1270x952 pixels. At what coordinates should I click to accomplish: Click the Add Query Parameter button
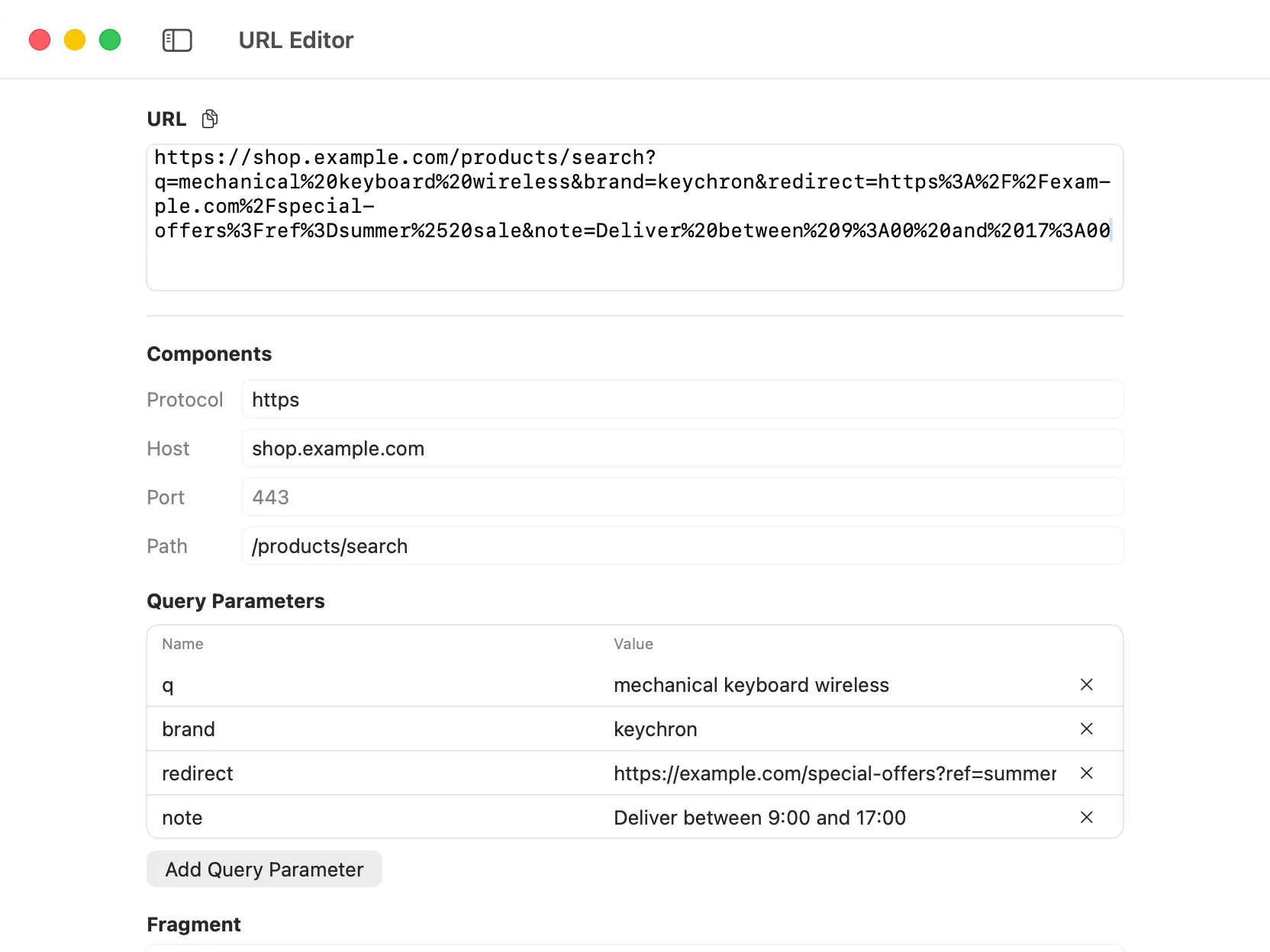(264, 870)
